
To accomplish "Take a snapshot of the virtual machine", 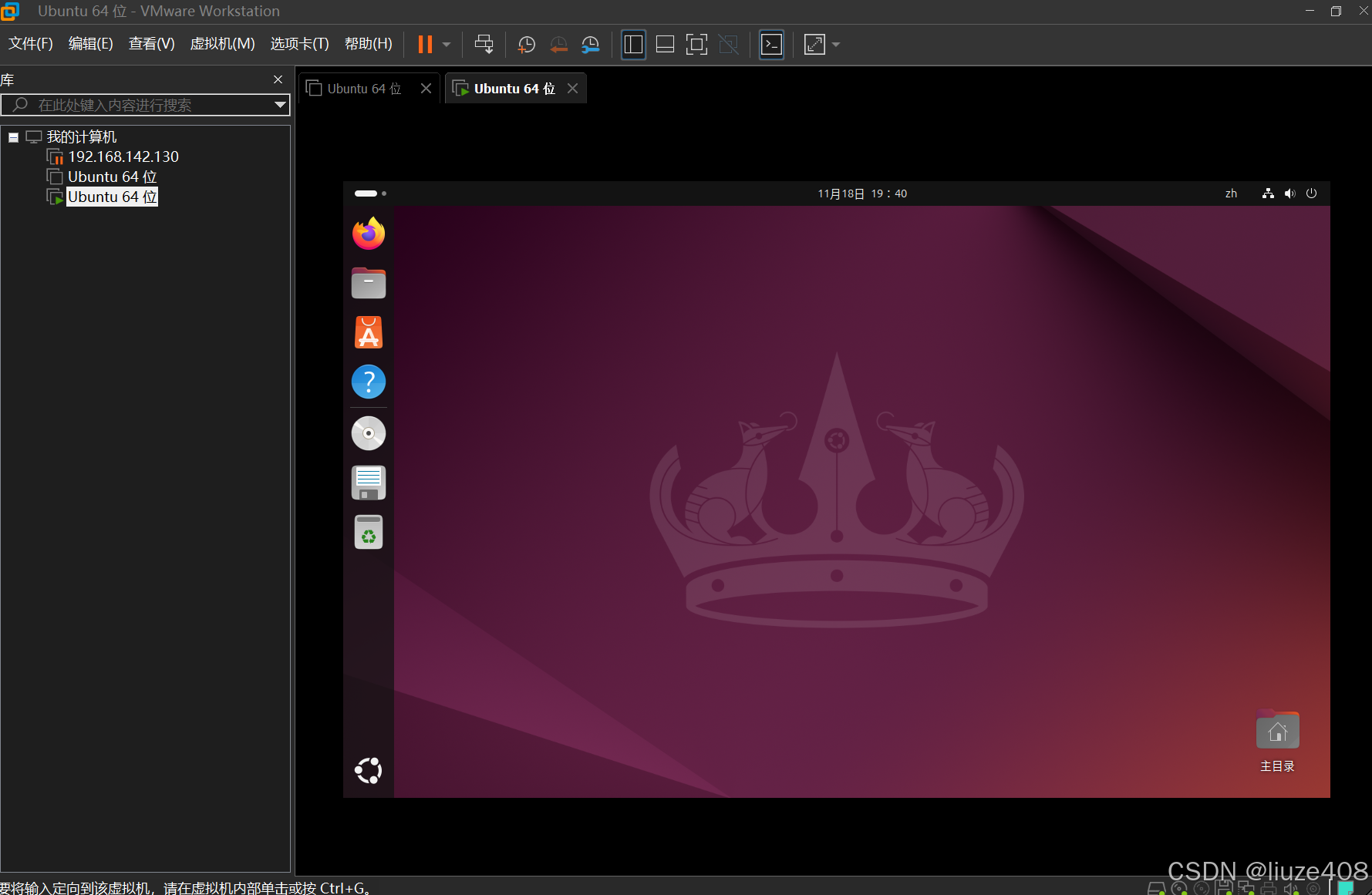I will (527, 44).
